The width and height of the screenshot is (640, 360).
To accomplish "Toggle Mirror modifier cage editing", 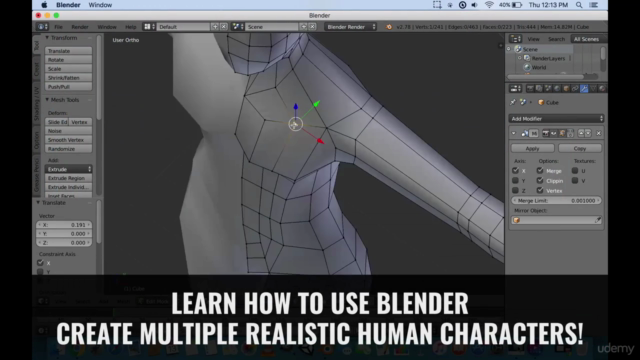I will [570, 133].
